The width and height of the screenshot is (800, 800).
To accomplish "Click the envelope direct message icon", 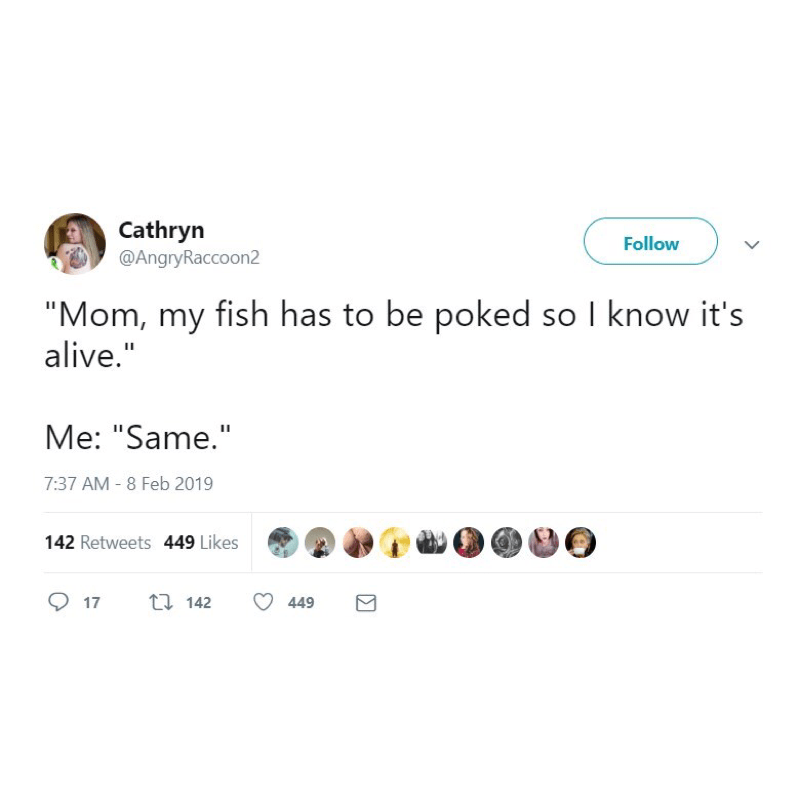I will (366, 602).
